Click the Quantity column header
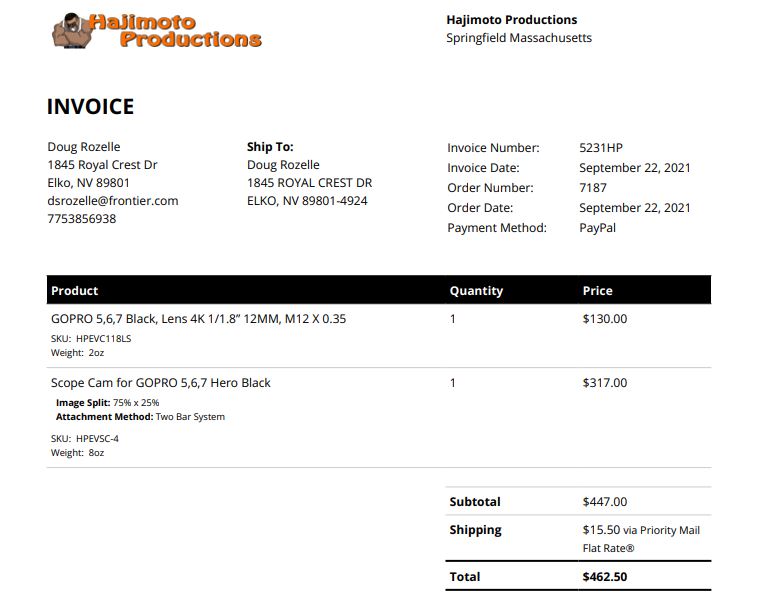This screenshot has height=600, width=768. pos(476,290)
